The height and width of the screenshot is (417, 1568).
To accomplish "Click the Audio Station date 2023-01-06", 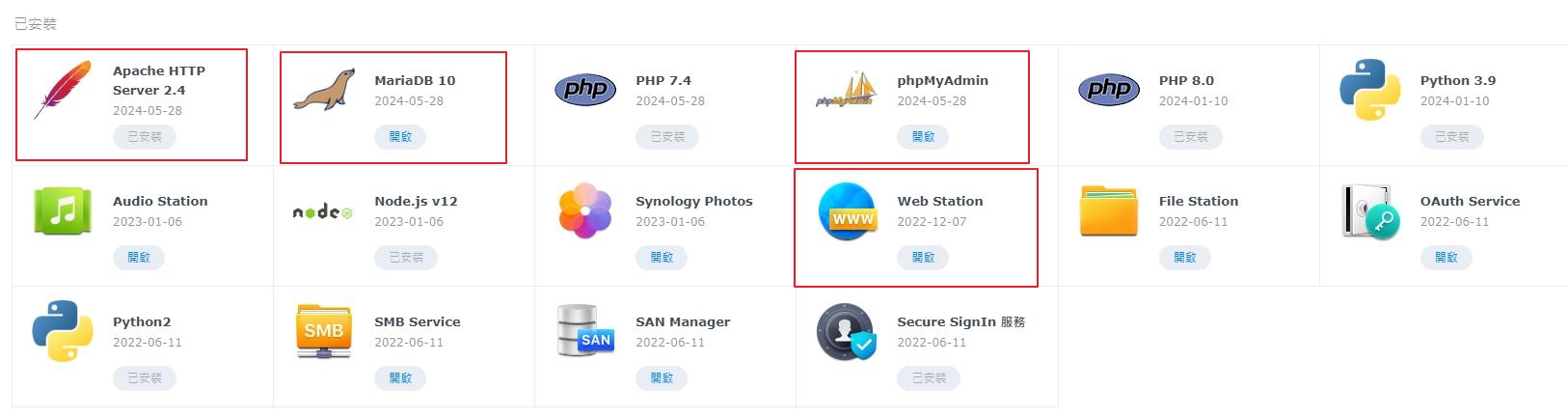I will point(148,222).
